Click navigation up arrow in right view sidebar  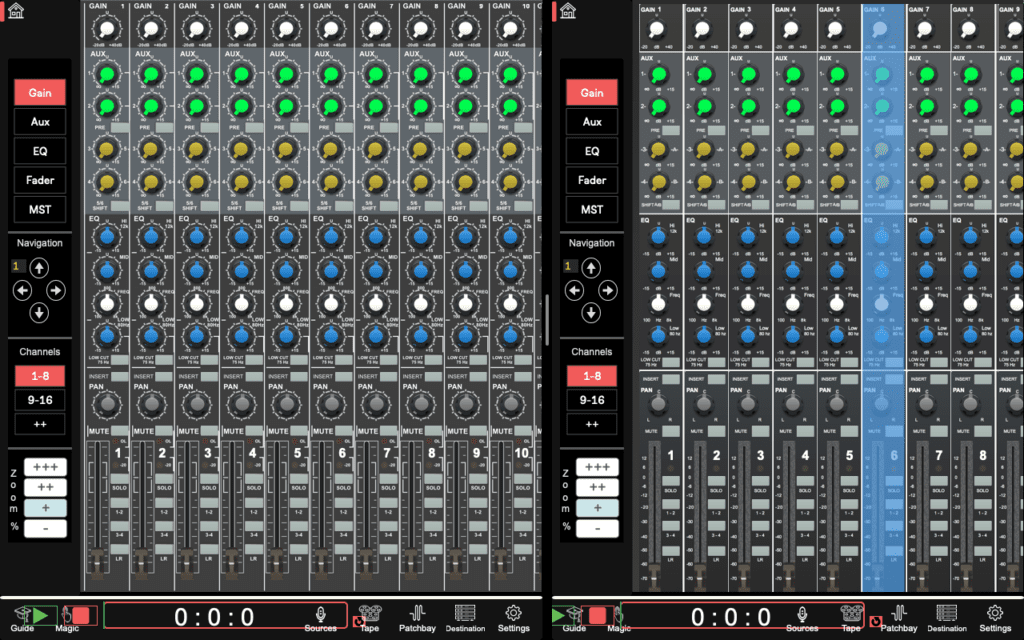[591, 268]
